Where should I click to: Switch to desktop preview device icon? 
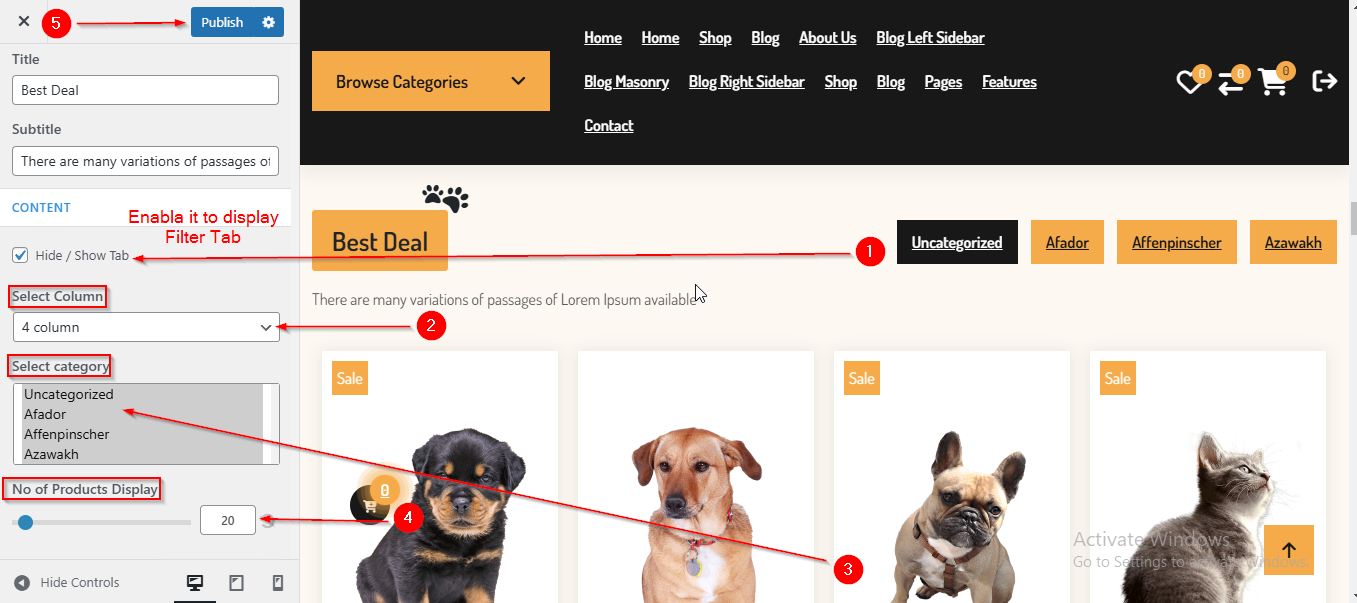coord(195,583)
